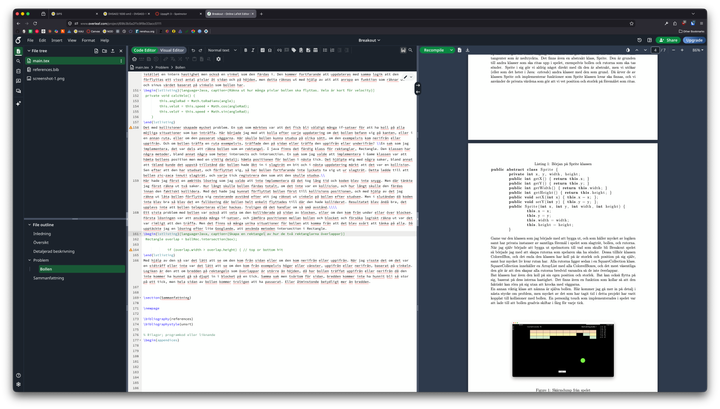The image size is (720, 409).
Task: Collapse the Problem section in outline
Action: pyautogui.click(x=29, y=259)
